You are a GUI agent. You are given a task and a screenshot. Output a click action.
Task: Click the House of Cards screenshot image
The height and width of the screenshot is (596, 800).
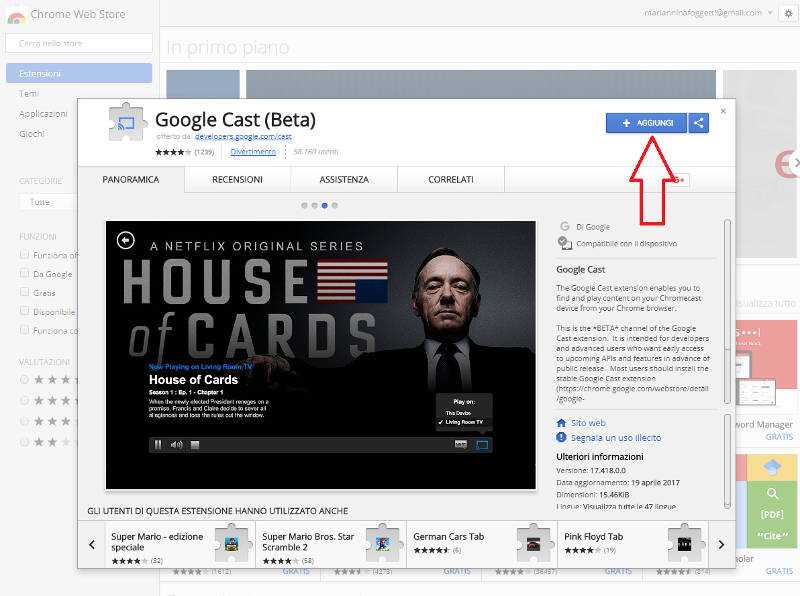click(320, 355)
